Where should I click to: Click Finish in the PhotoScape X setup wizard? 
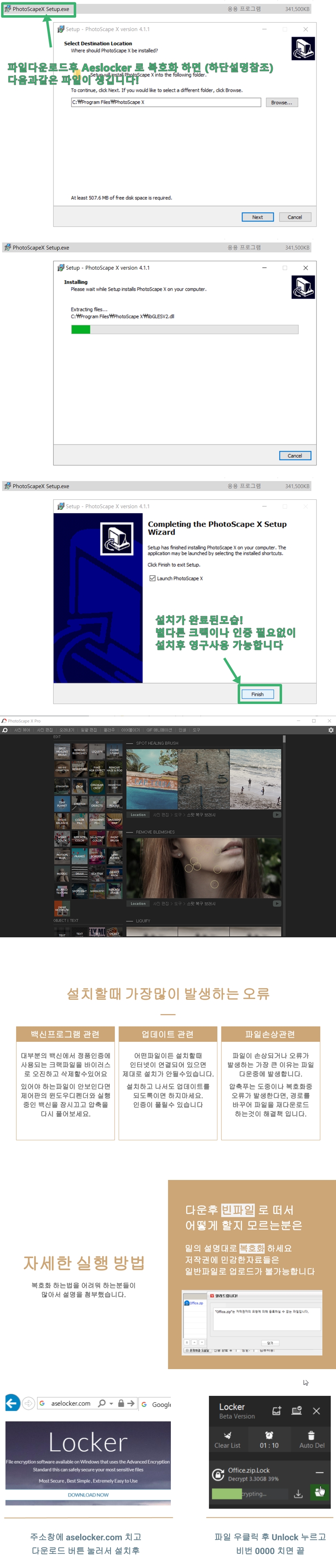click(257, 694)
